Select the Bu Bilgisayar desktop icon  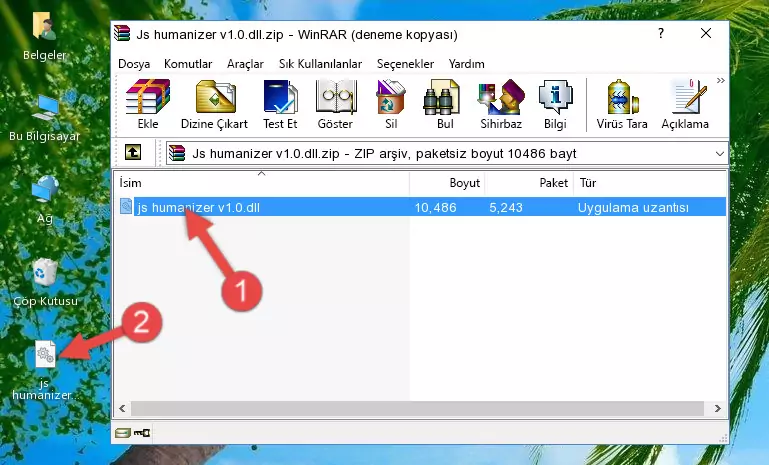tap(44, 118)
